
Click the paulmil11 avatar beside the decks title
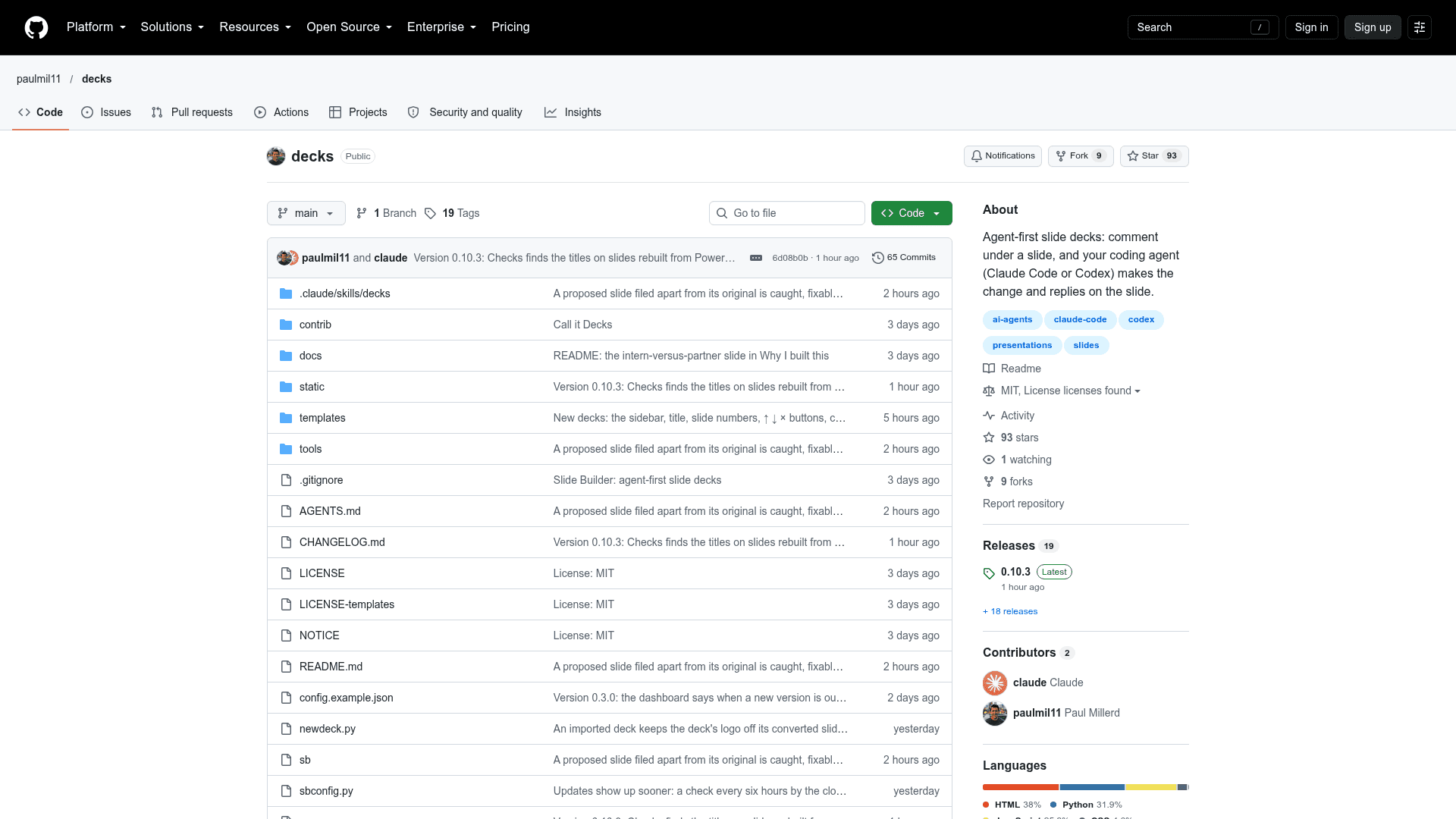276,156
